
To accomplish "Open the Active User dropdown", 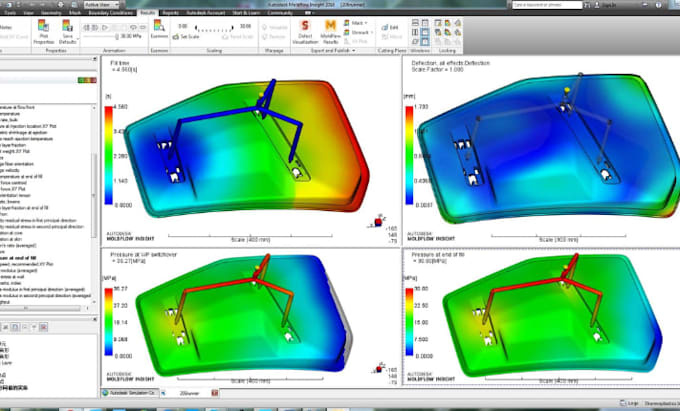I will pos(101,4).
